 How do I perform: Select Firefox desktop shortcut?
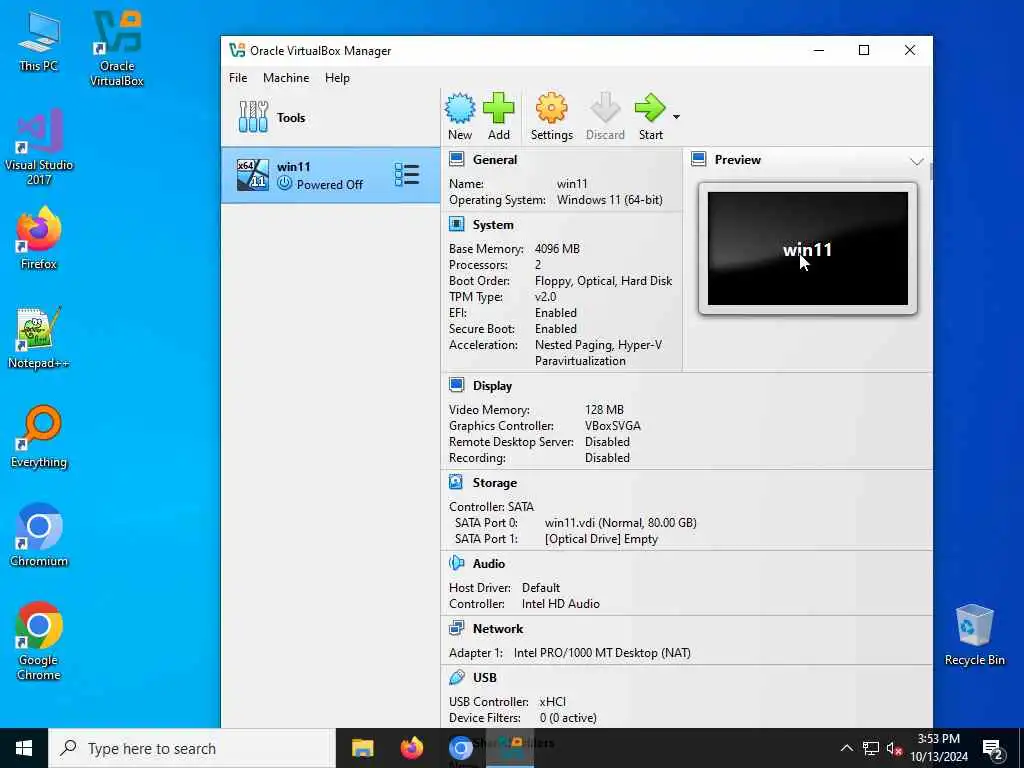(x=39, y=238)
